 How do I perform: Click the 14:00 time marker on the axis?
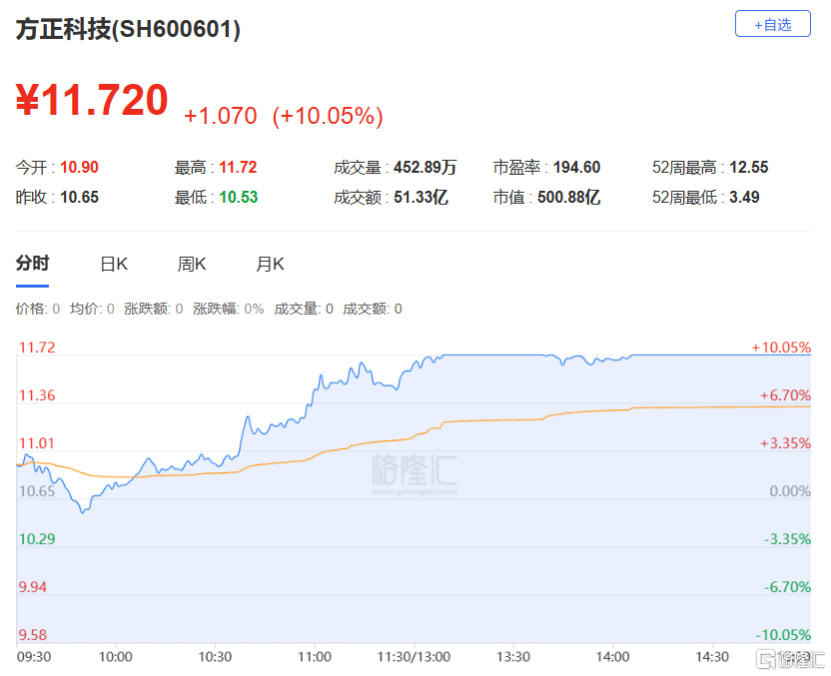(612, 657)
